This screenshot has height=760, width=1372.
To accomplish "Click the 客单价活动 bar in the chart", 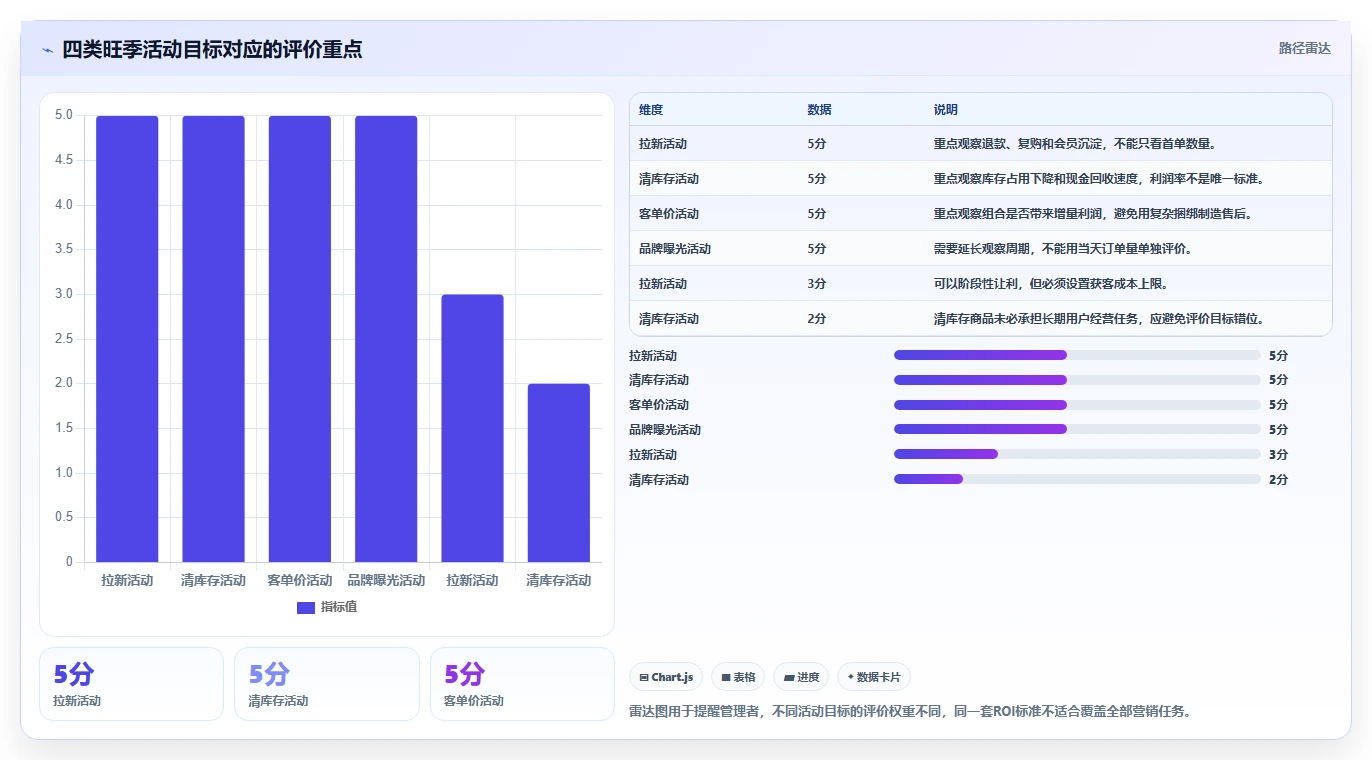I will click(x=300, y=339).
